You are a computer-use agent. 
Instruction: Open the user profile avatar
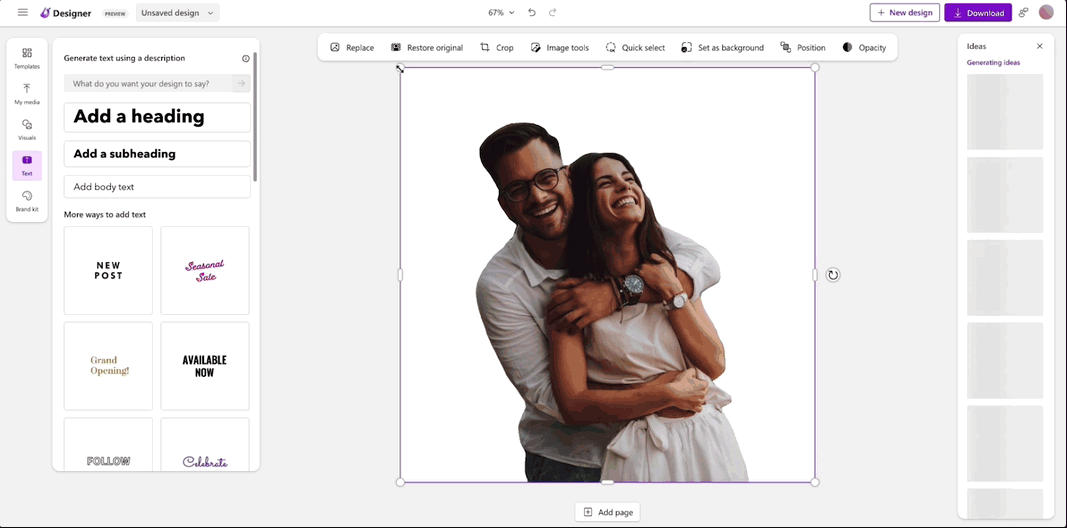click(x=1046, y=12)
